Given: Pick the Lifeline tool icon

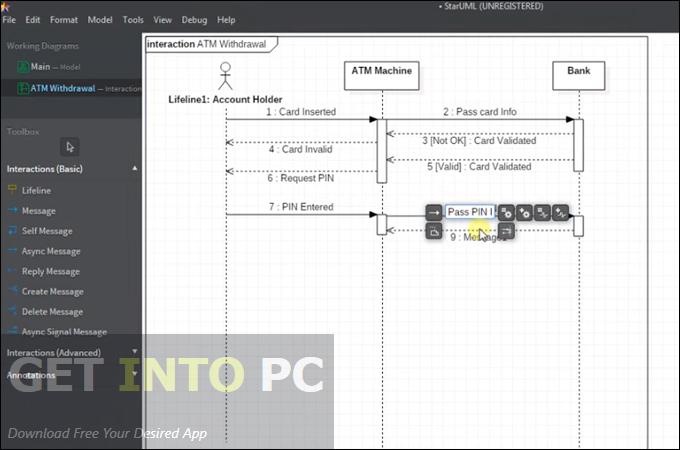Looking at the screenshot, I should coord(12,189).
